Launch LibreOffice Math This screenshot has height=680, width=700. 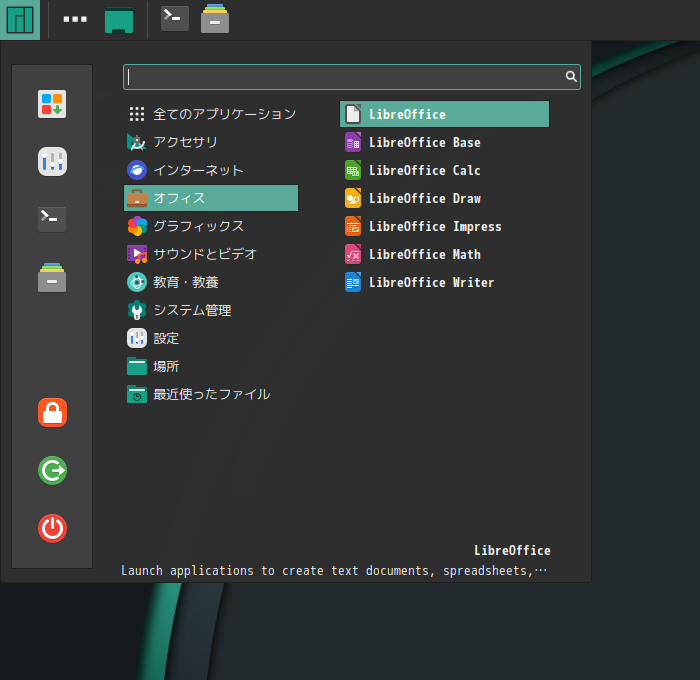[x=445, y=254]
